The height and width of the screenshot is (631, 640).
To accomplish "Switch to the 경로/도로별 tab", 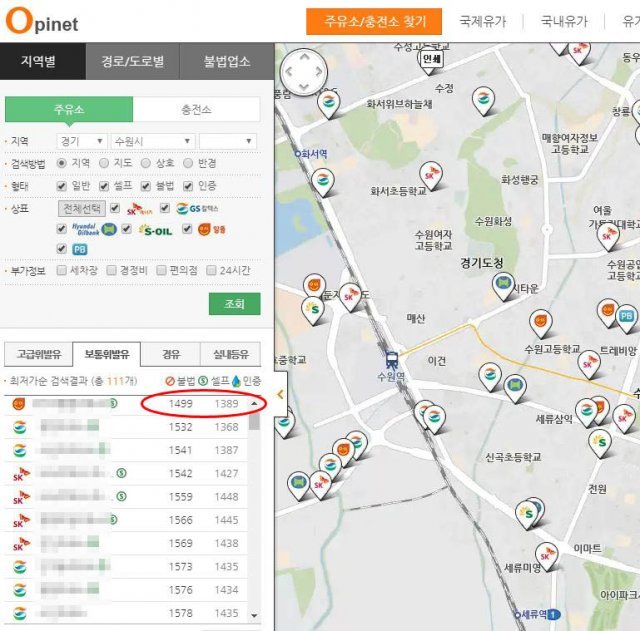I will [132, 62].
